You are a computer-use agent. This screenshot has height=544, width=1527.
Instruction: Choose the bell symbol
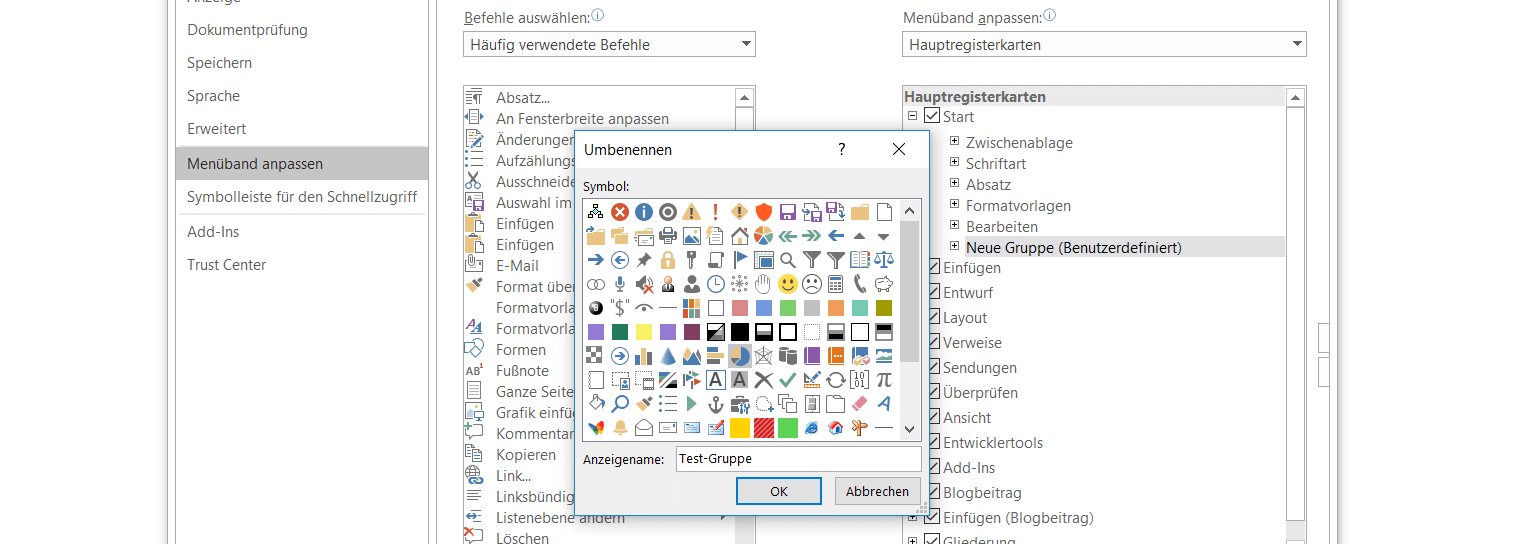tap(620, 428)
